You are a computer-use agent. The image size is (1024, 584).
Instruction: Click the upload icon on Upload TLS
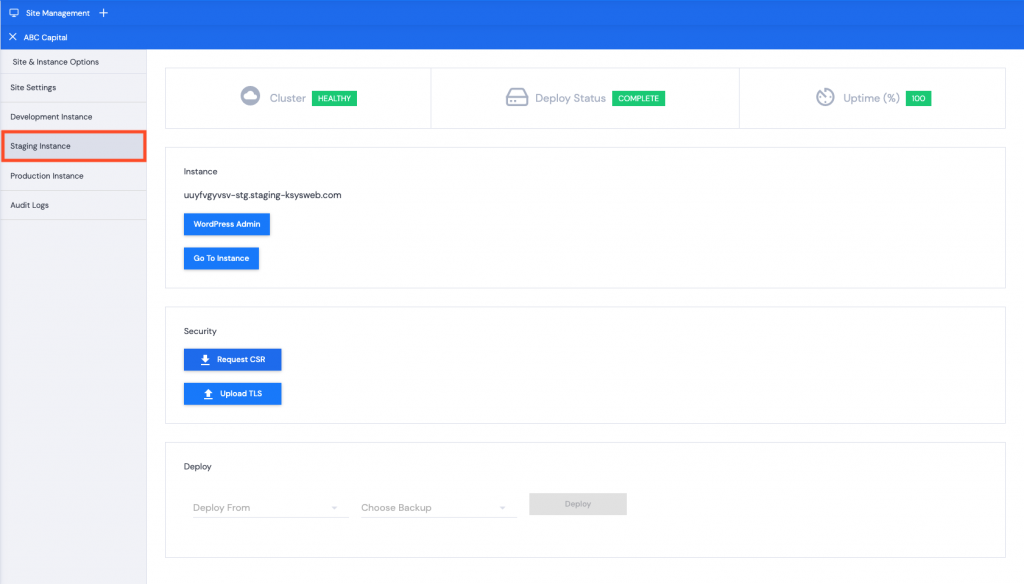point(208,394)
